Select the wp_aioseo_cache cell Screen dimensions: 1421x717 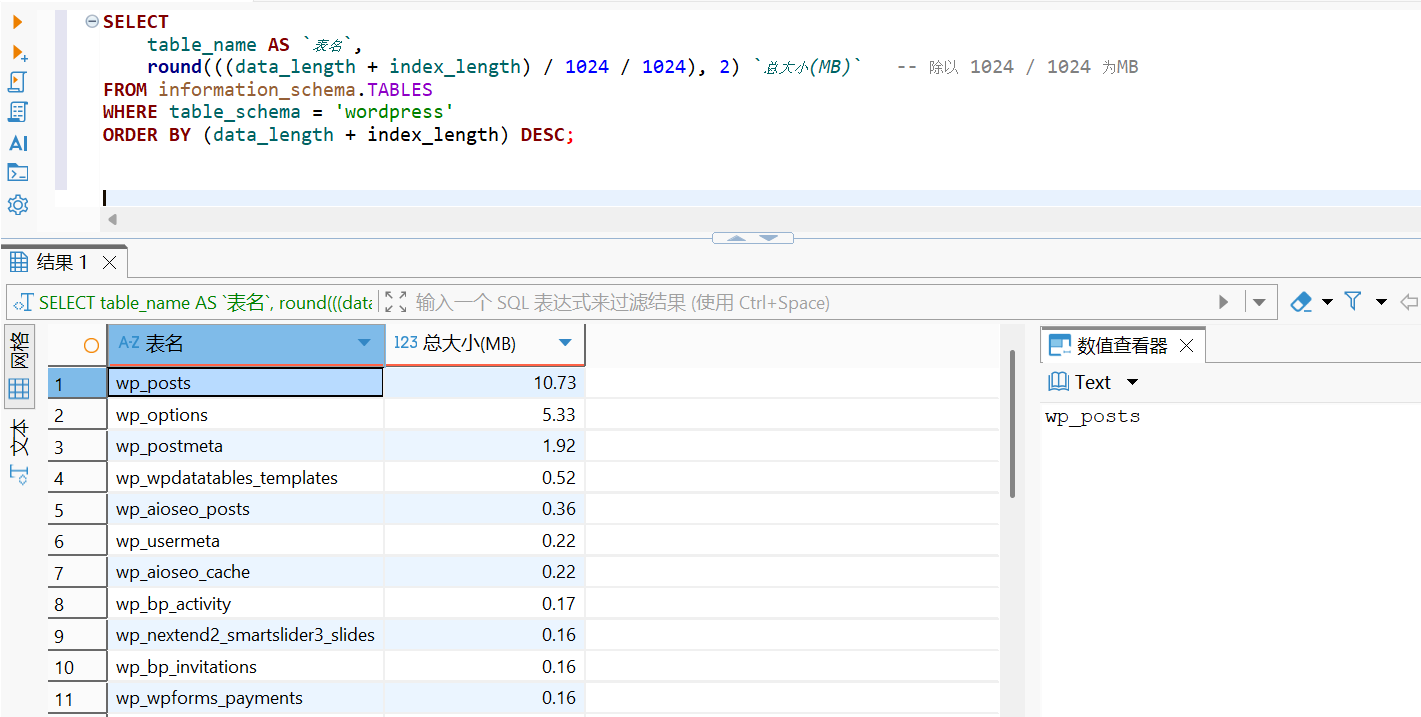245,572
